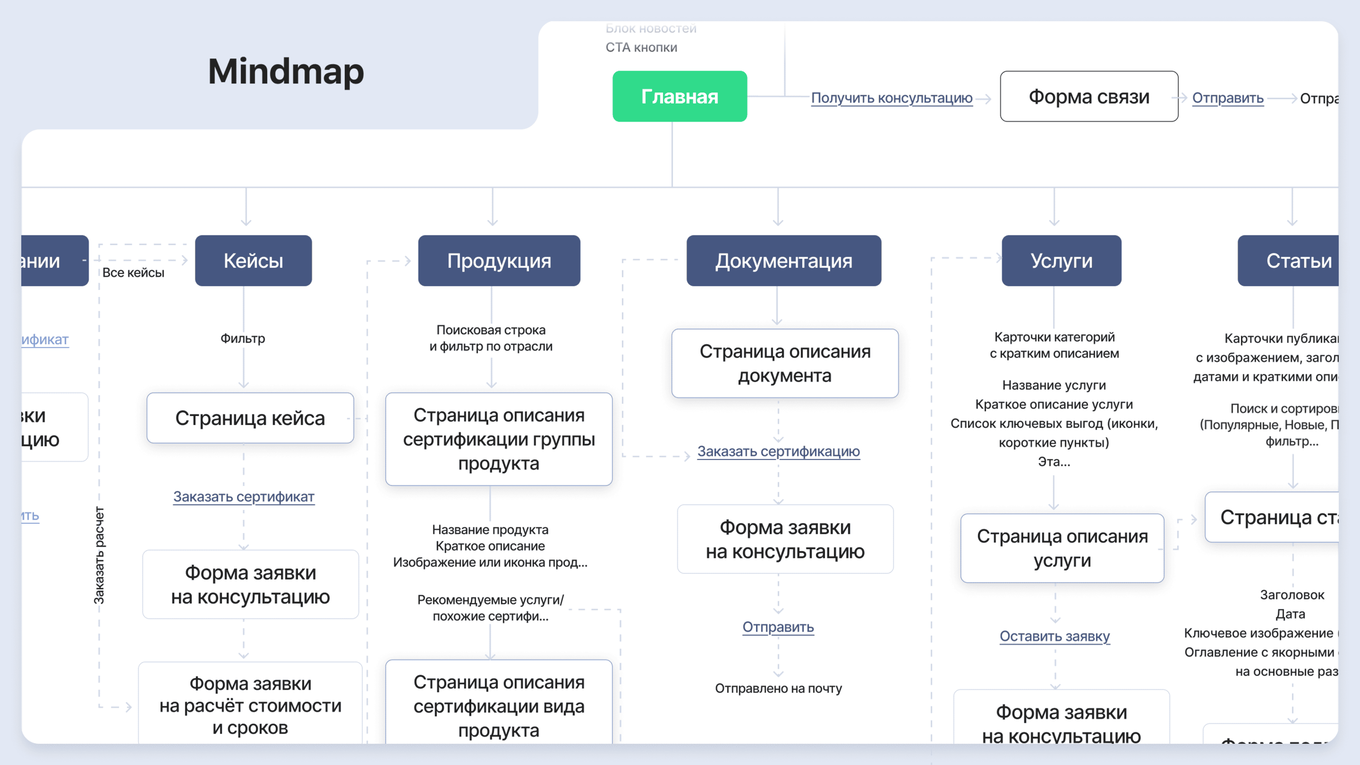Select the «Продукция» section node
This screenshot has height=765, width=1360.
click(499, 260)
